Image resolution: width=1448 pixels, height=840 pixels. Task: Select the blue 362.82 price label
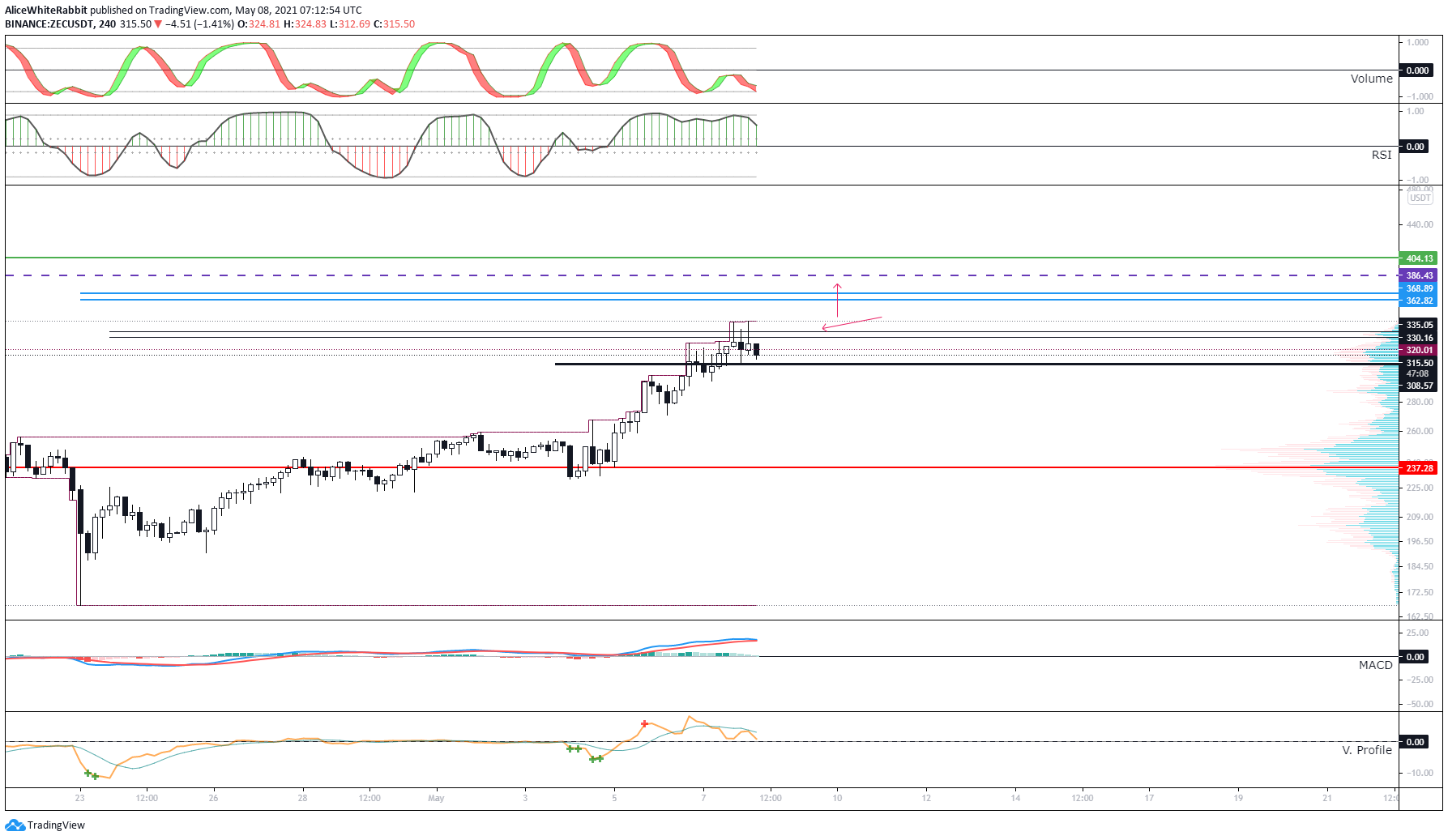[1419, 301]
